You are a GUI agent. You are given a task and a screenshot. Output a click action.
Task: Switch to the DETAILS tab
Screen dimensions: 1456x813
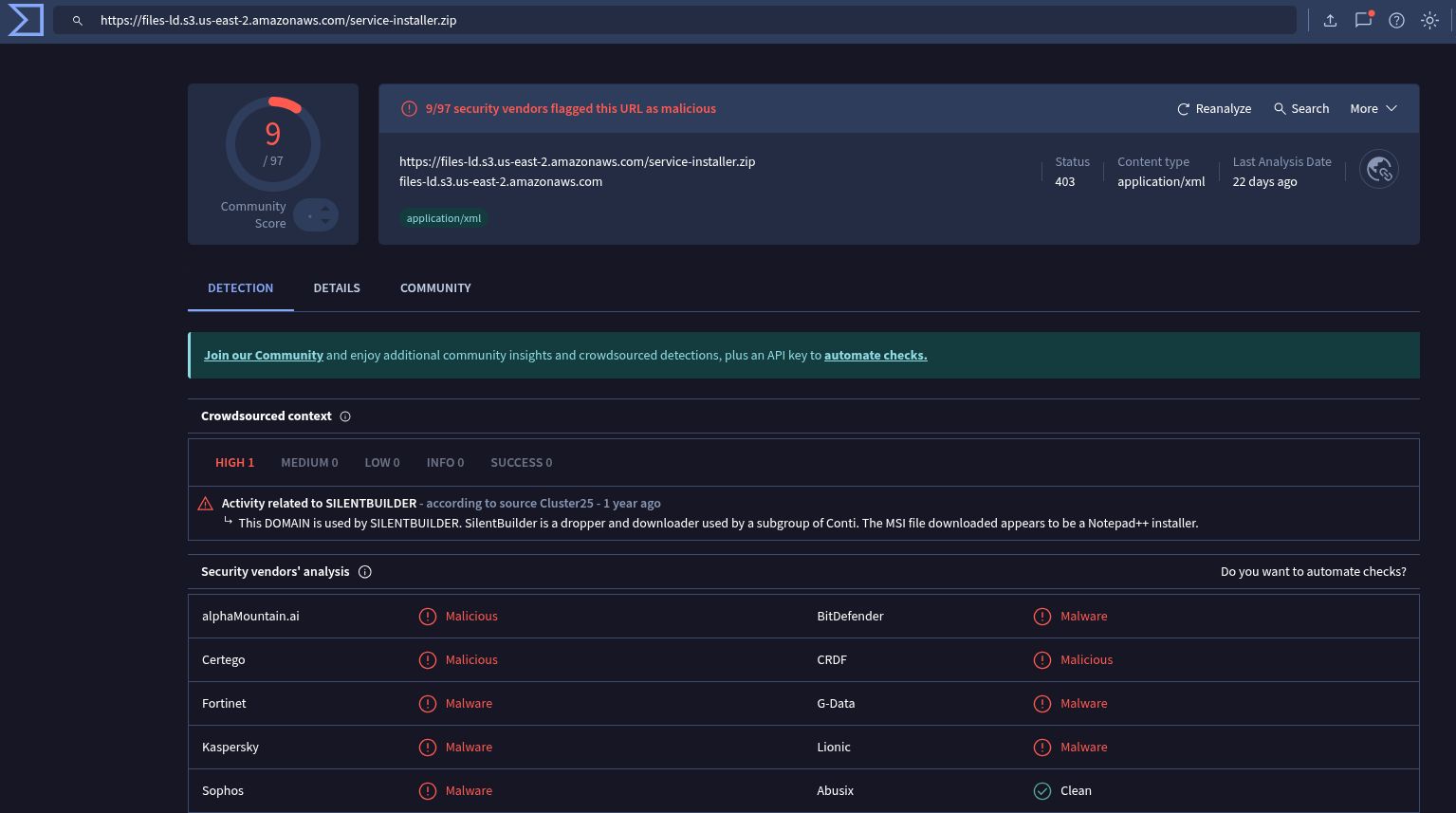(x=337, y=288)
